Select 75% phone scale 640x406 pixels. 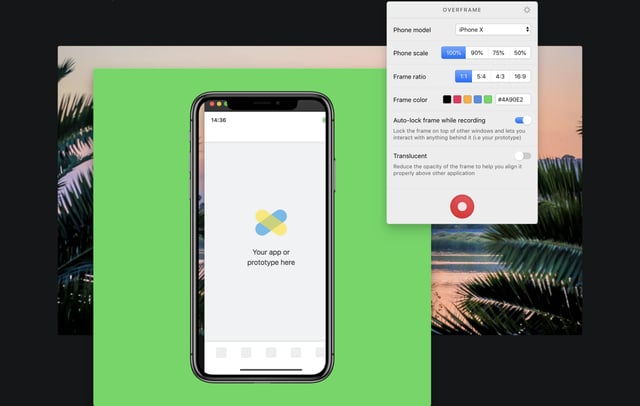[498, 53]
